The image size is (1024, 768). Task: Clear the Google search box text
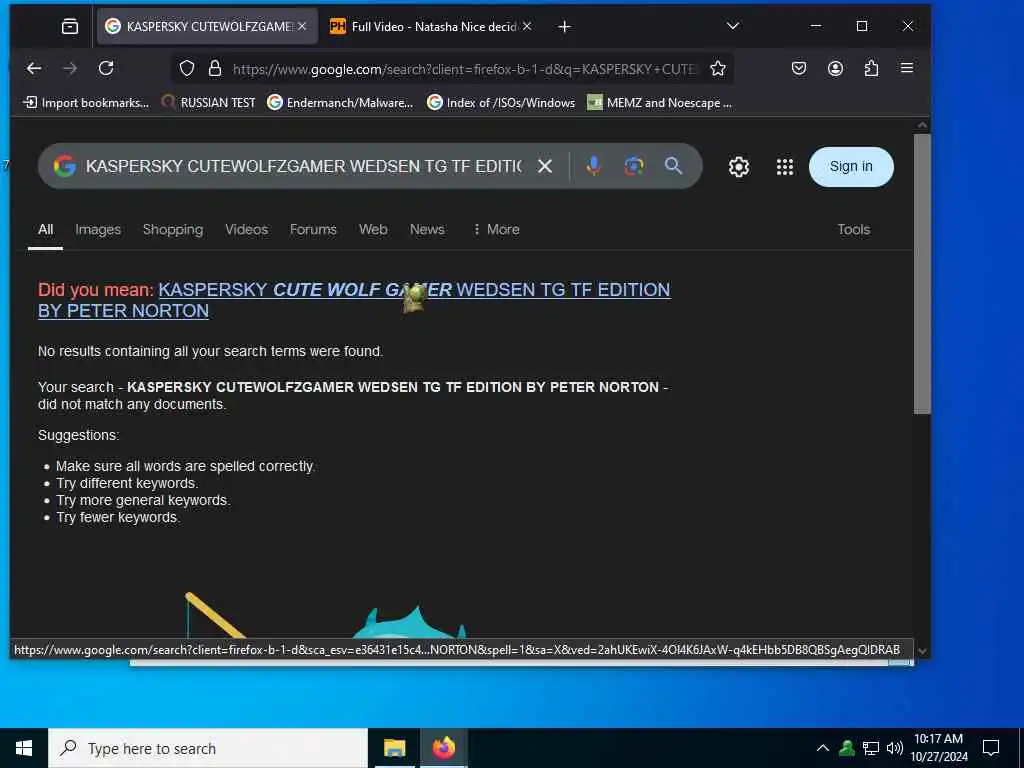[545, 167]
